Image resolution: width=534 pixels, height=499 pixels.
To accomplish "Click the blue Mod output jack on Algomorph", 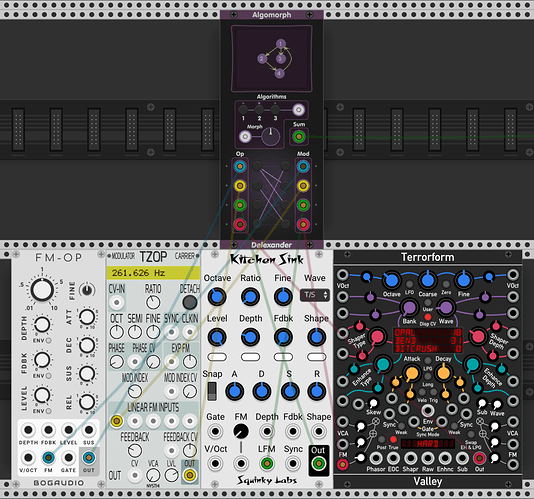I will 303,167.
